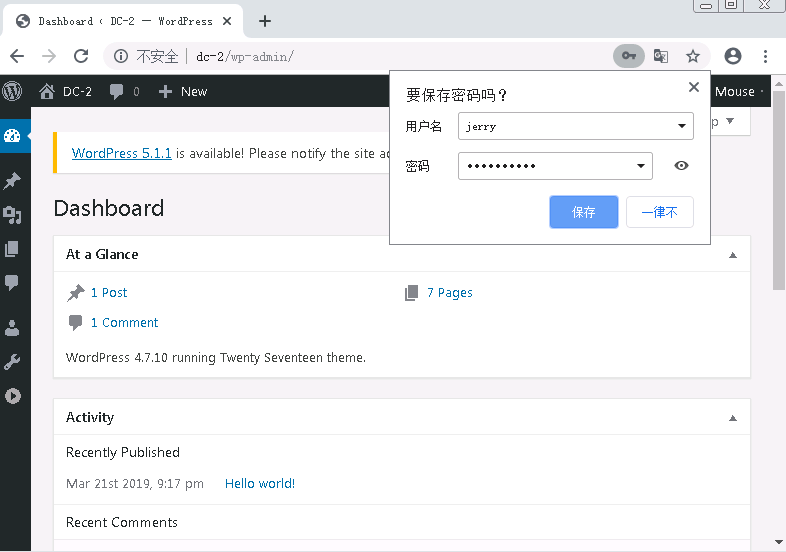Expand the username dropdown arrow

[682, 126]
